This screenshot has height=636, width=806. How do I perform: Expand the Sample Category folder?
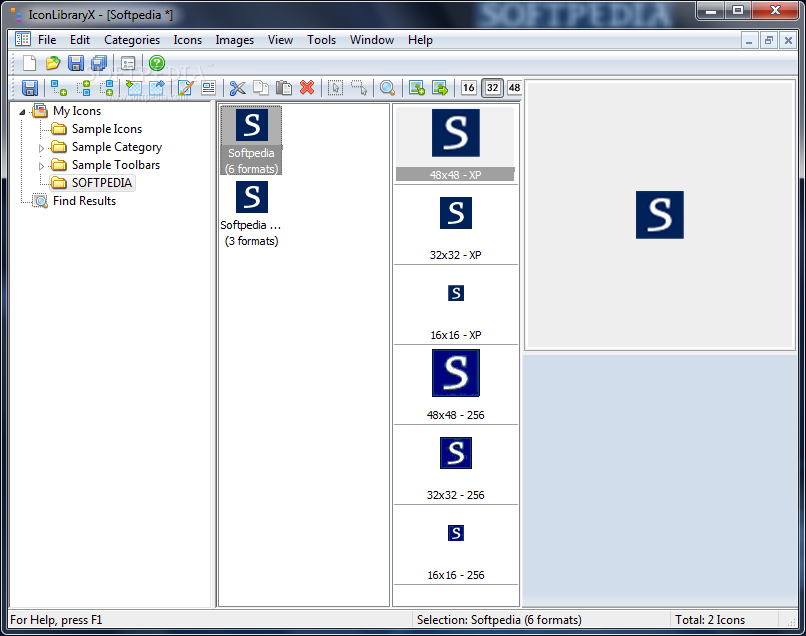pyautogui.click(x=41, y=148)
